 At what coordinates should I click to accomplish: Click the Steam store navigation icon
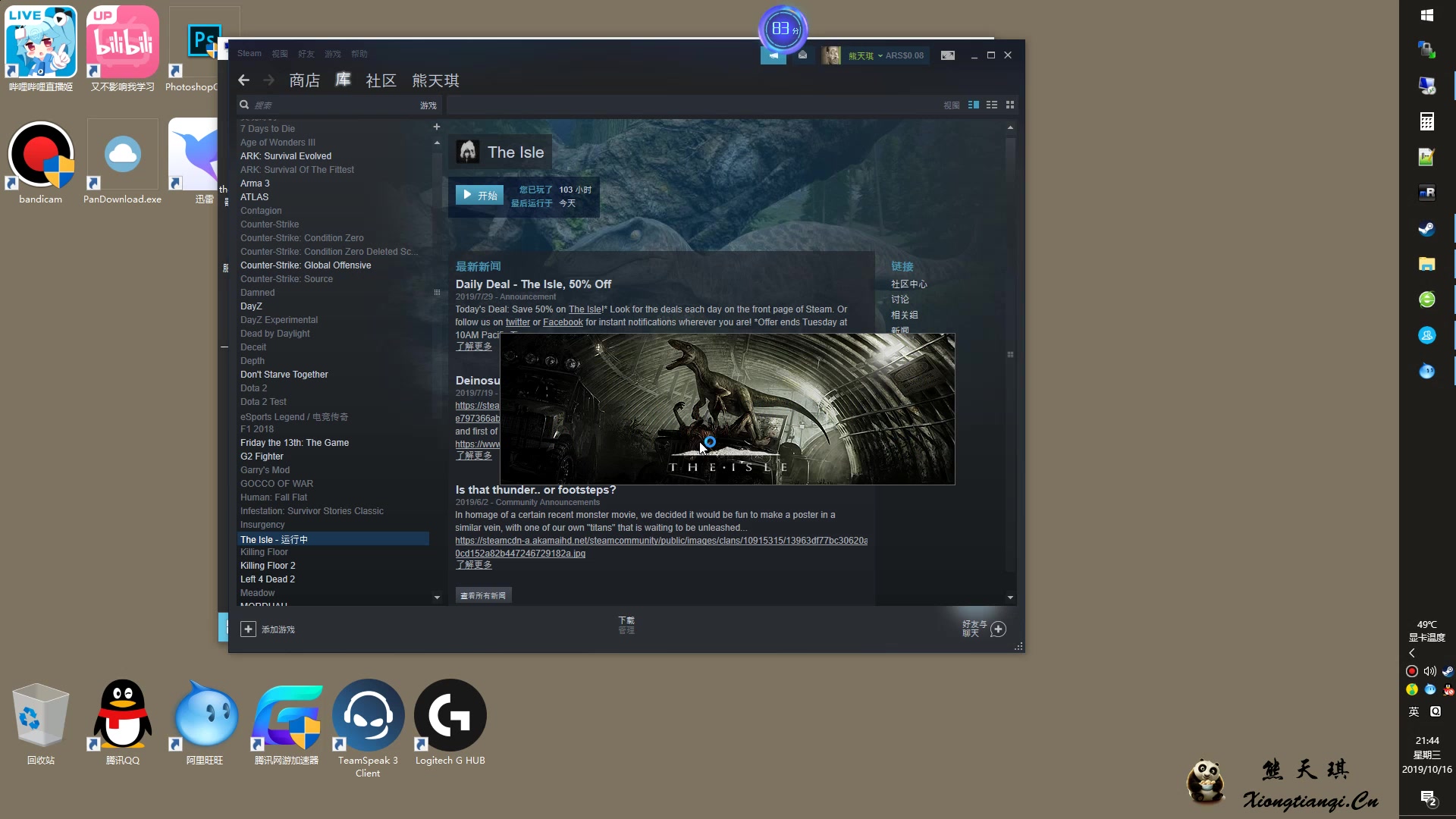(304, 80)
